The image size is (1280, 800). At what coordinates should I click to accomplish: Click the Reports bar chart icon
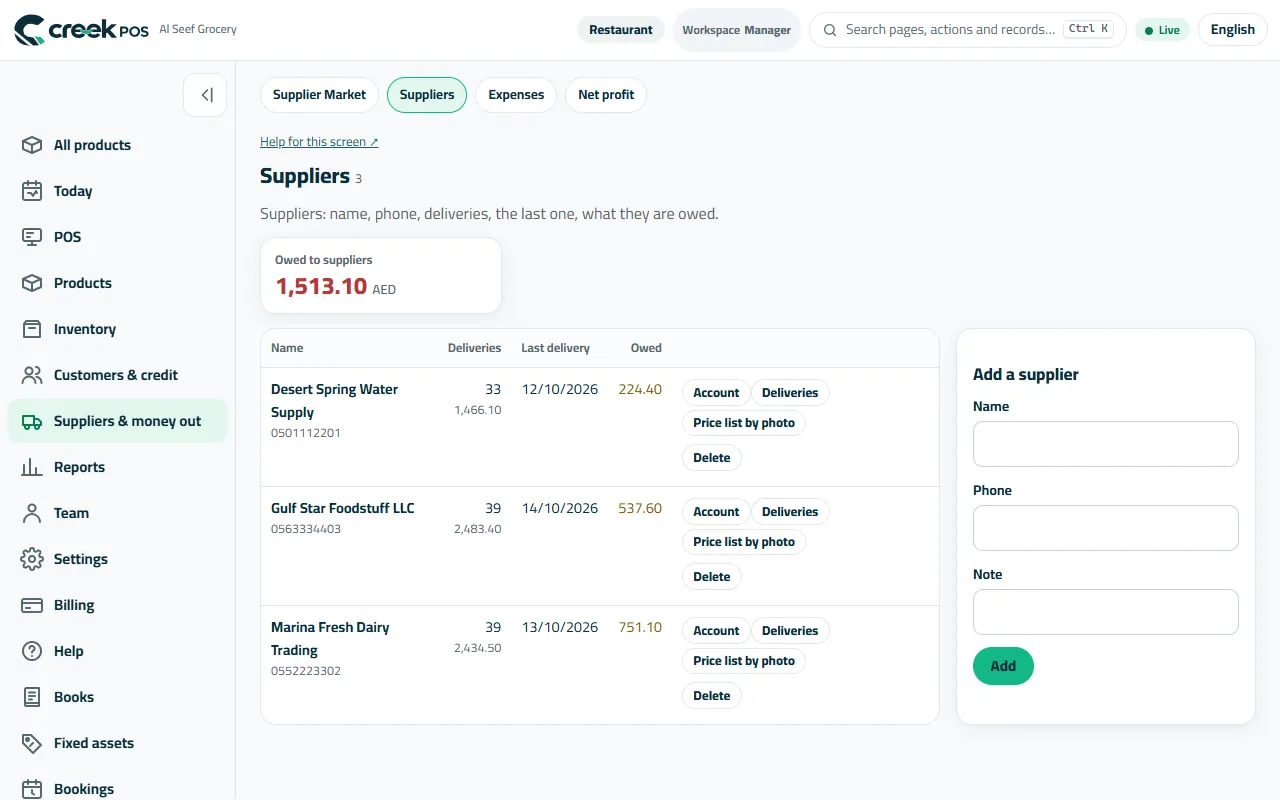point(32,467)
